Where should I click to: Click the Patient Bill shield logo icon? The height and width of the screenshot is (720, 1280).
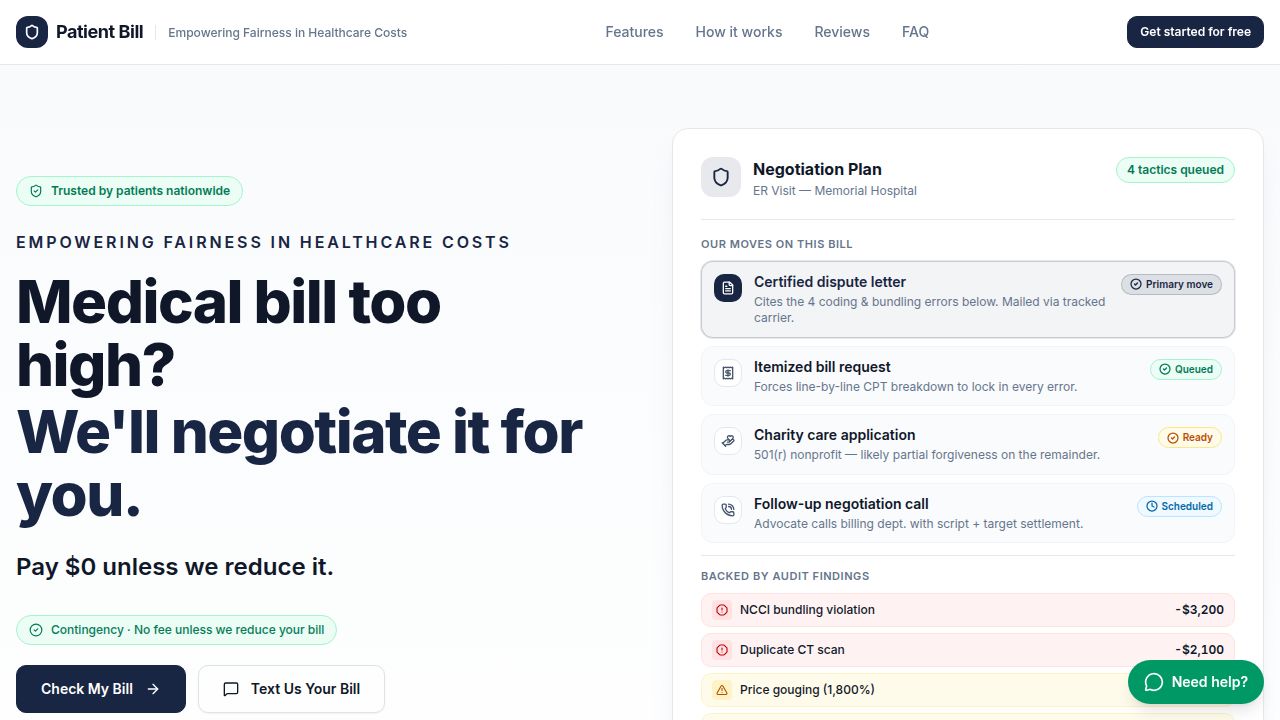click(x=32, y=32)
